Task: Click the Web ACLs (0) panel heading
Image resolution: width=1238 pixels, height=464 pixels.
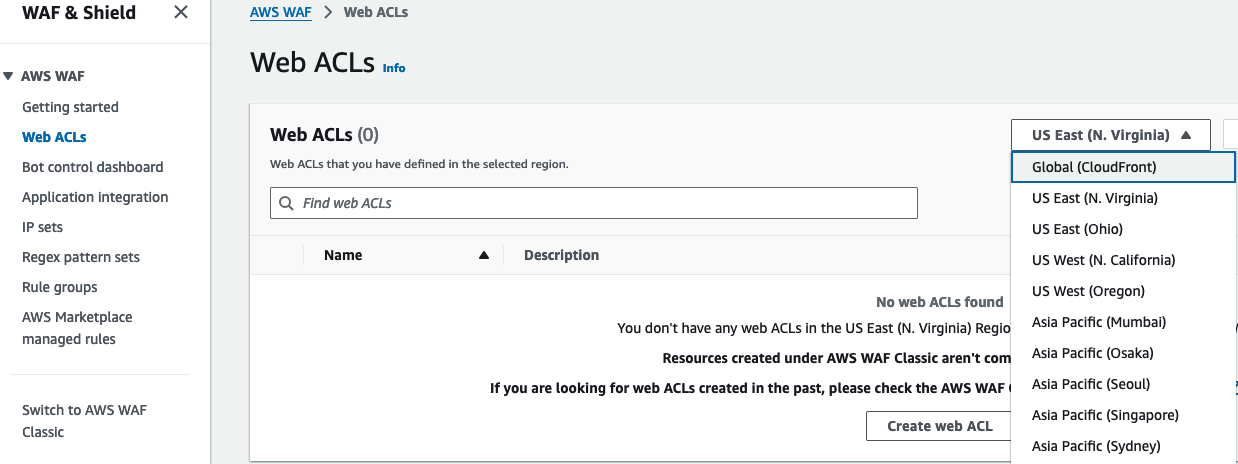Action: pyautogui.click(x=324, y=135)
